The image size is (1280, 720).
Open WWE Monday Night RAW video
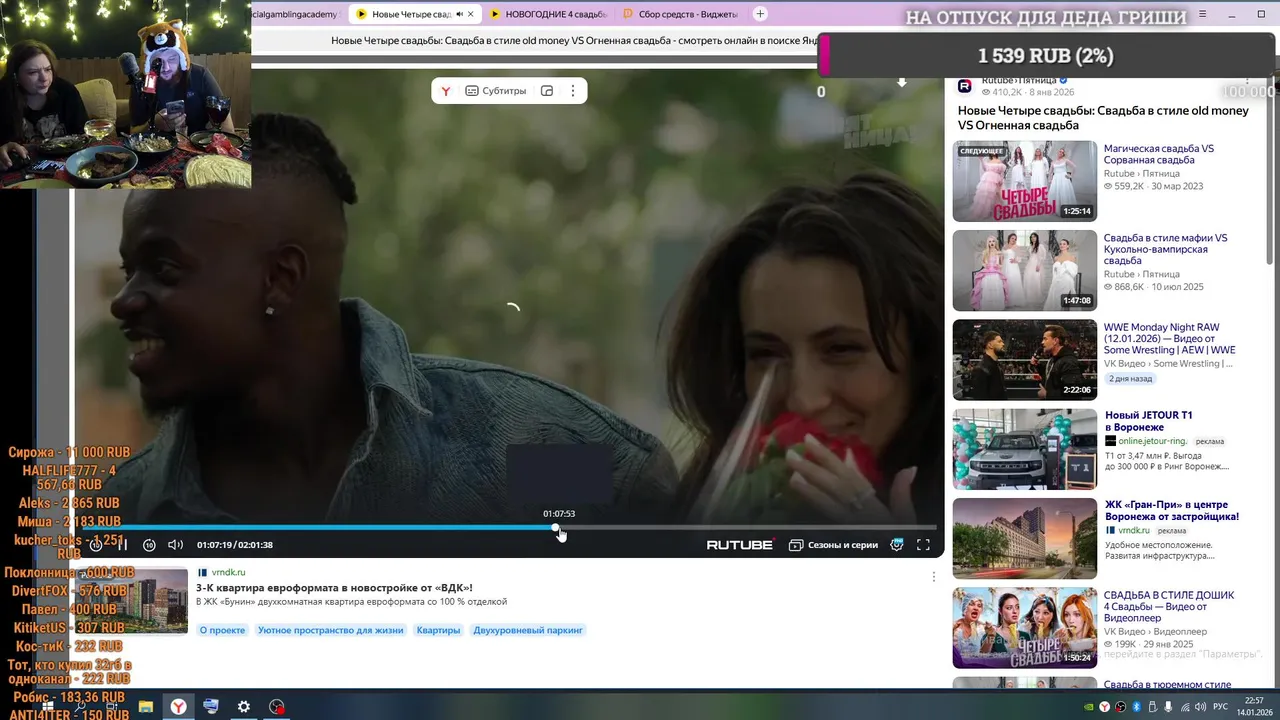click(1169, 338)
